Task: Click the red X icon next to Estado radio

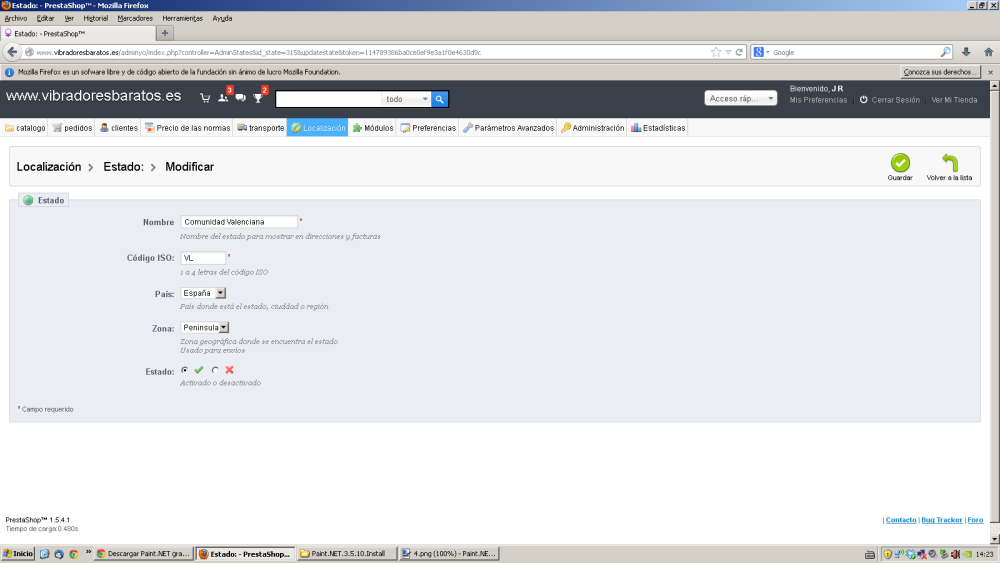Action: [230, 370]
